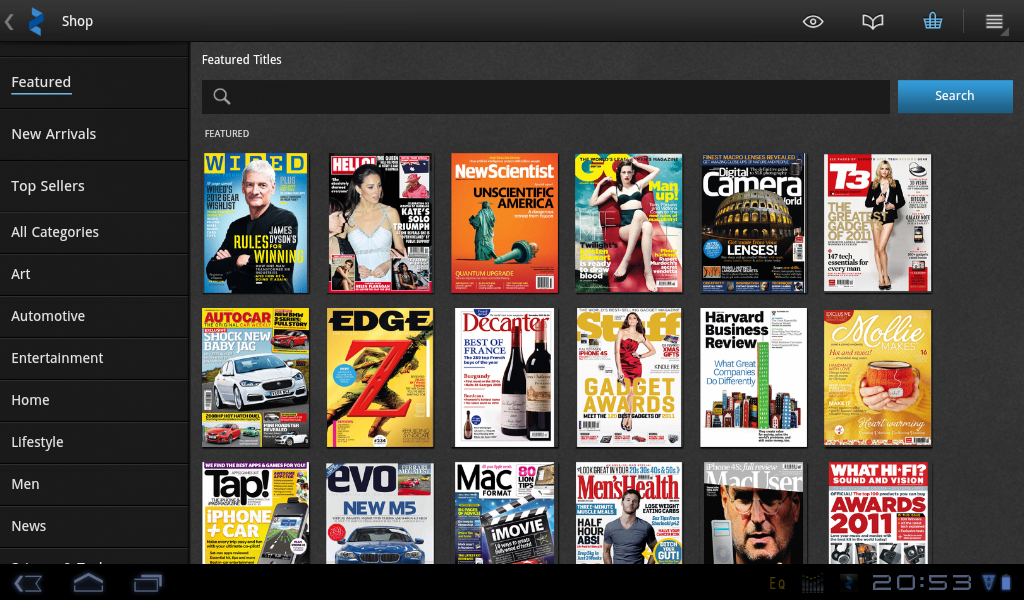Image resolution: width=1024 pixels, height=600 pixels.
Task: Select the Harvard Business Review cover
Action: pos(754,377)
